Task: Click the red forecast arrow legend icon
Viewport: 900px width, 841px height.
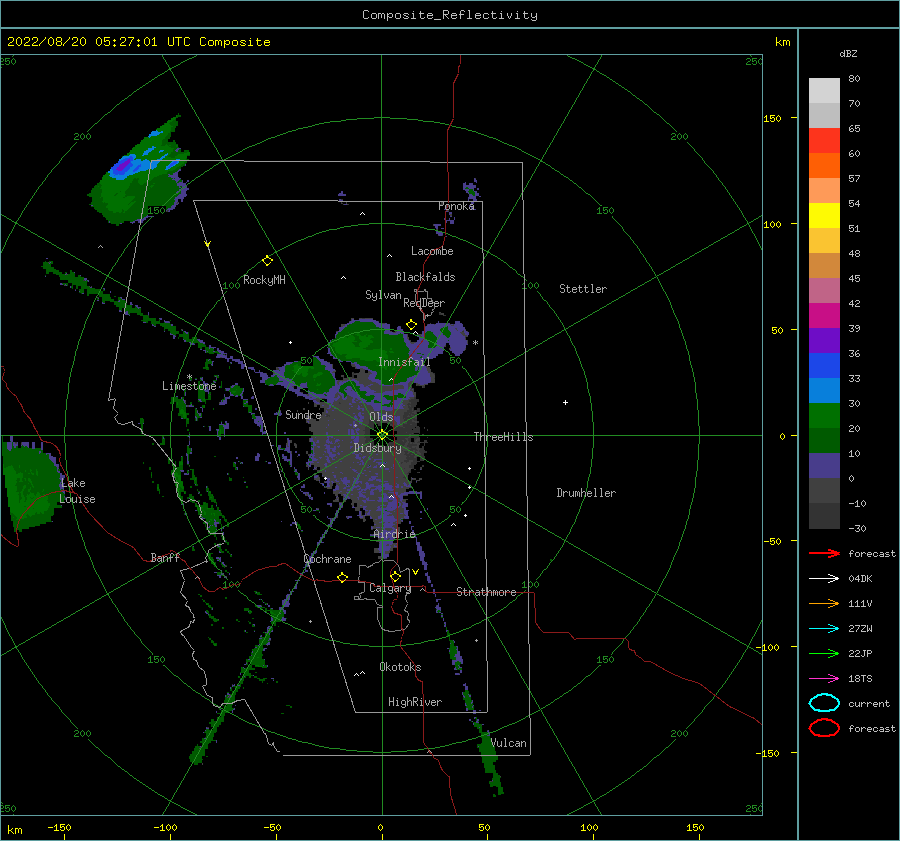Action: click(824, 553)
